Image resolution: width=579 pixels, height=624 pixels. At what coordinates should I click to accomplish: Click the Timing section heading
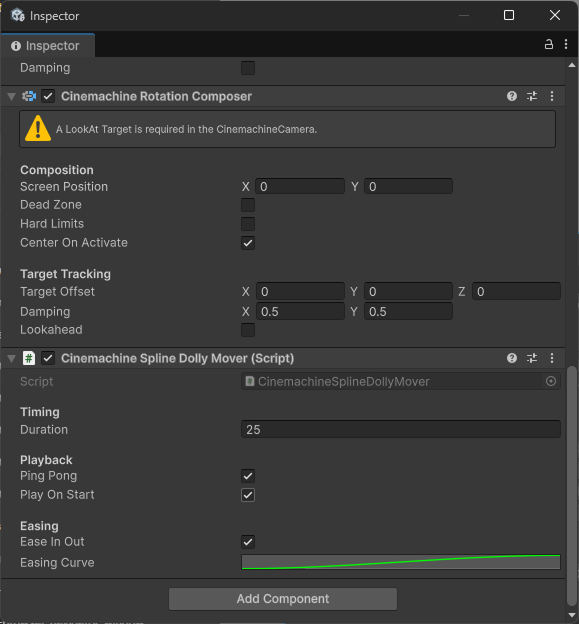(x=40, y=412)
